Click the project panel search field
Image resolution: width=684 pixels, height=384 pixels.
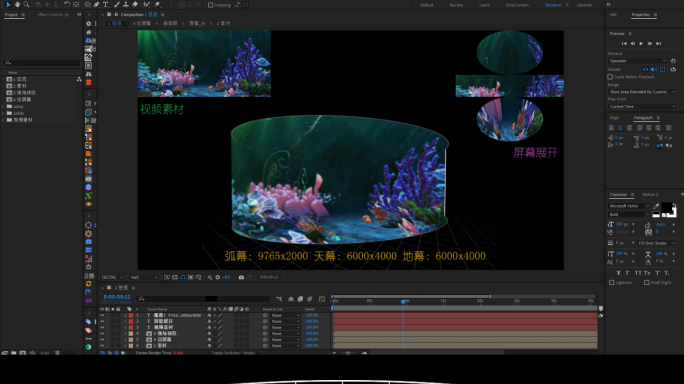(x=41, y=63)
